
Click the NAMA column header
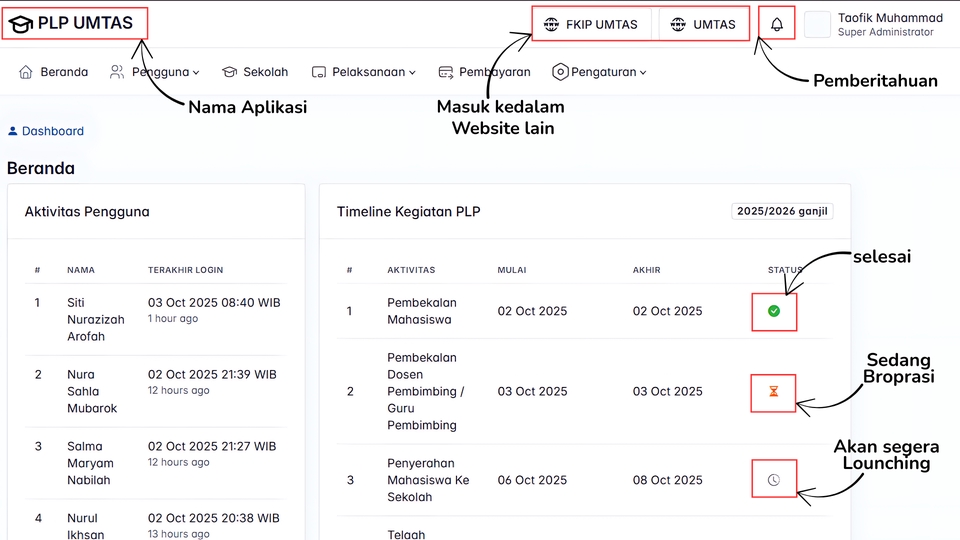(x=81, y=270)
